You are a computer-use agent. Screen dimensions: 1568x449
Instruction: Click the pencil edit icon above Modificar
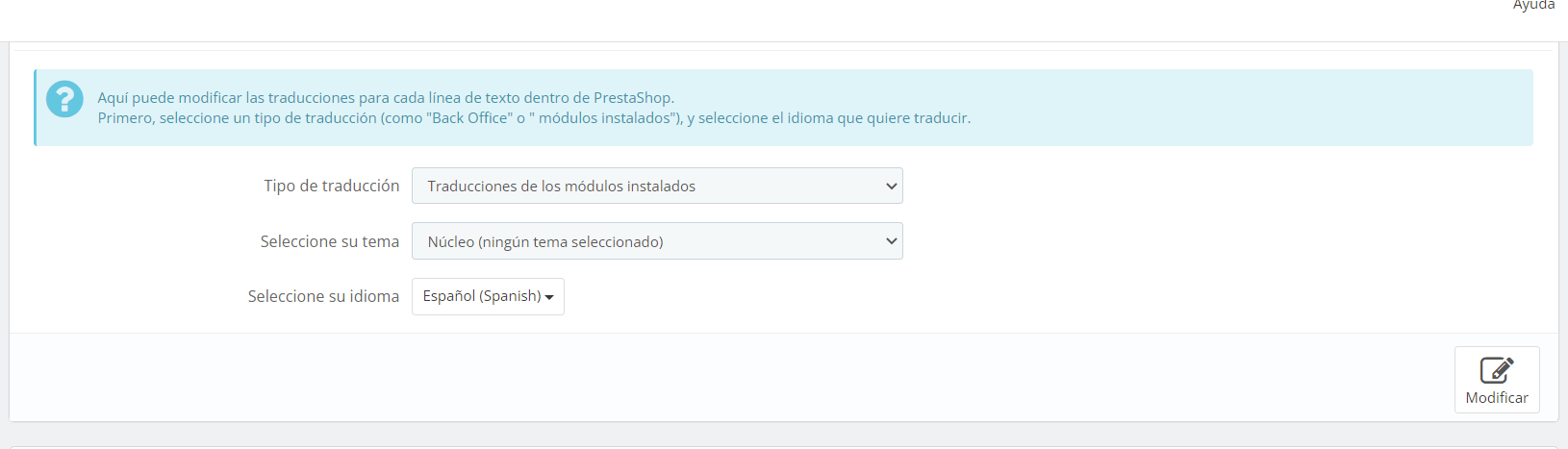coord(1497,370)
